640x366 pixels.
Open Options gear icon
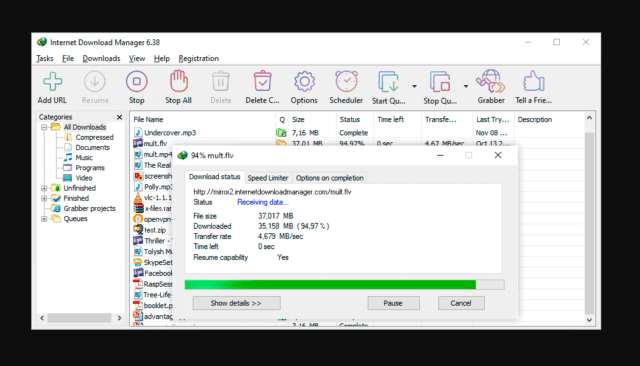pyautogui.click(x=304, y=82)
